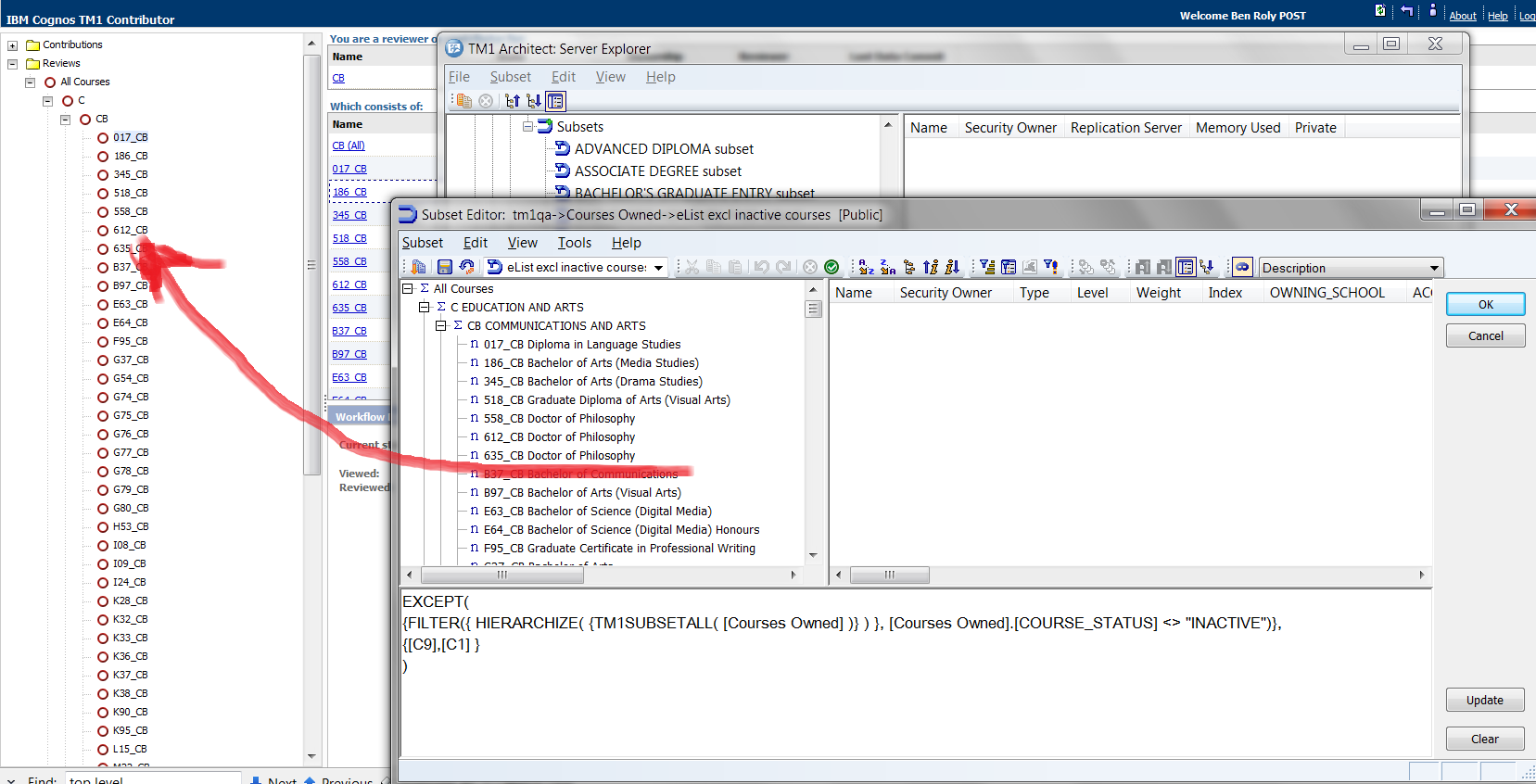Click the Paste icon in Subset Editor toolbar

click(x=735, y=267)
